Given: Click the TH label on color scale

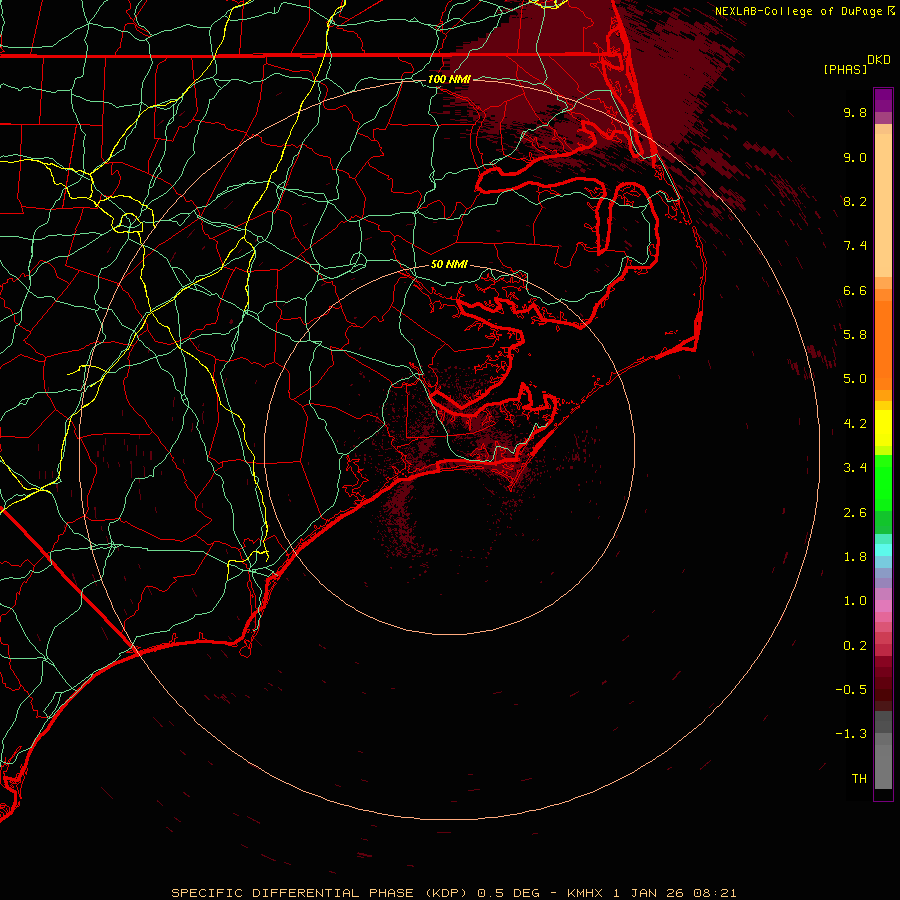Looking at the screenshot, I should [859, 779].
